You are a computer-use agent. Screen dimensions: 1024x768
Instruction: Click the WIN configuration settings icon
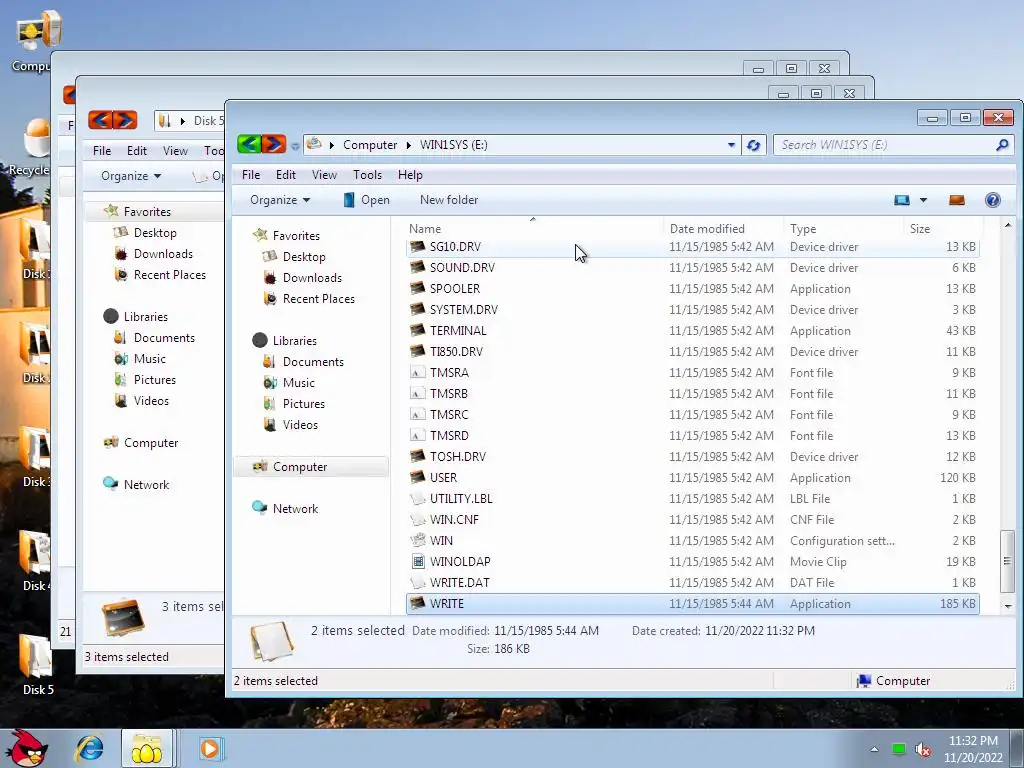click(x=417, y=540)
